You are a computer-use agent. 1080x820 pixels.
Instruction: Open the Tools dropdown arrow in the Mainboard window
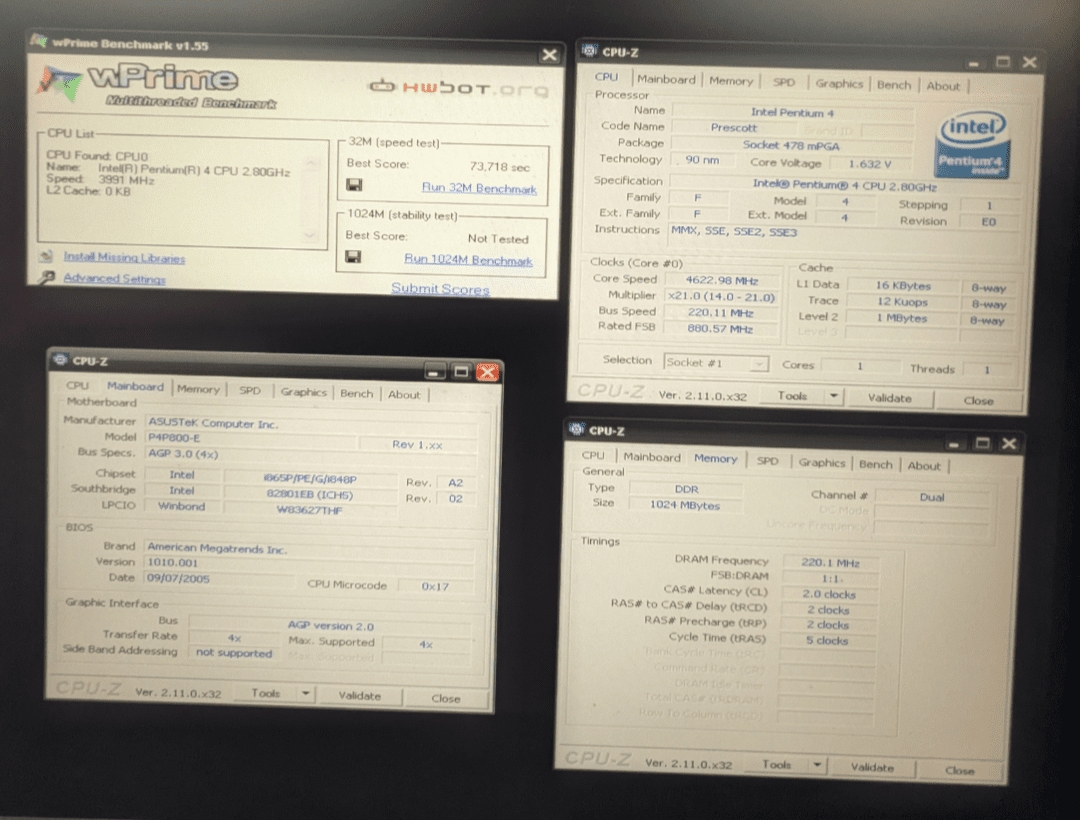(x=306, y=693)
